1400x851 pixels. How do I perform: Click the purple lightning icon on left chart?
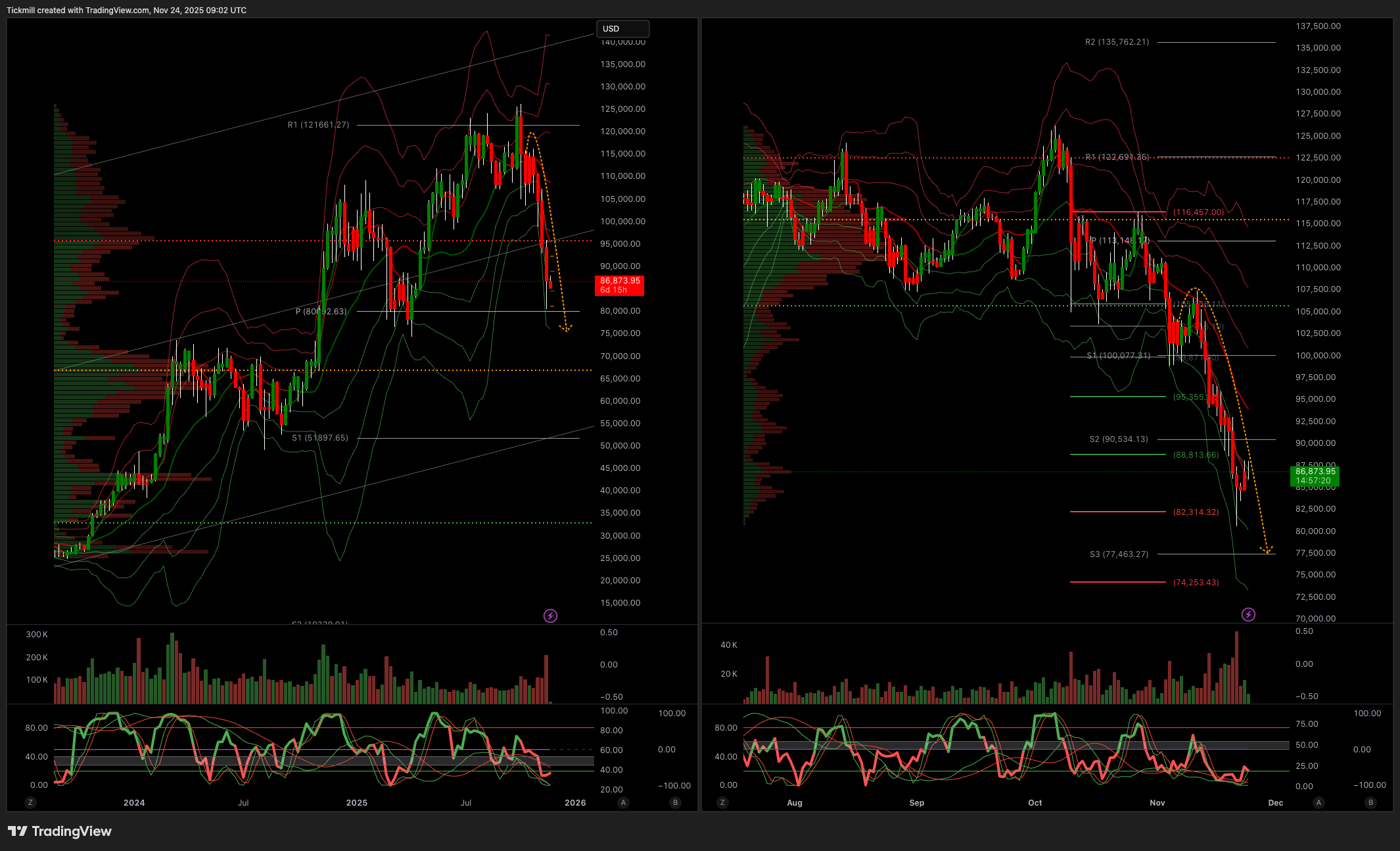click(551, 616)
